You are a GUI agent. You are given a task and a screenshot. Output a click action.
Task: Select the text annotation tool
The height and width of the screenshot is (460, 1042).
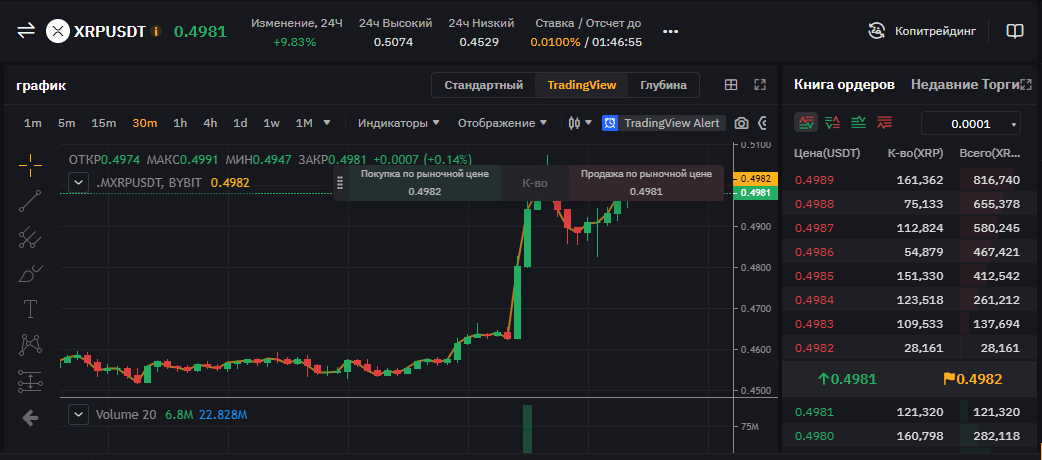pos(31,308)
